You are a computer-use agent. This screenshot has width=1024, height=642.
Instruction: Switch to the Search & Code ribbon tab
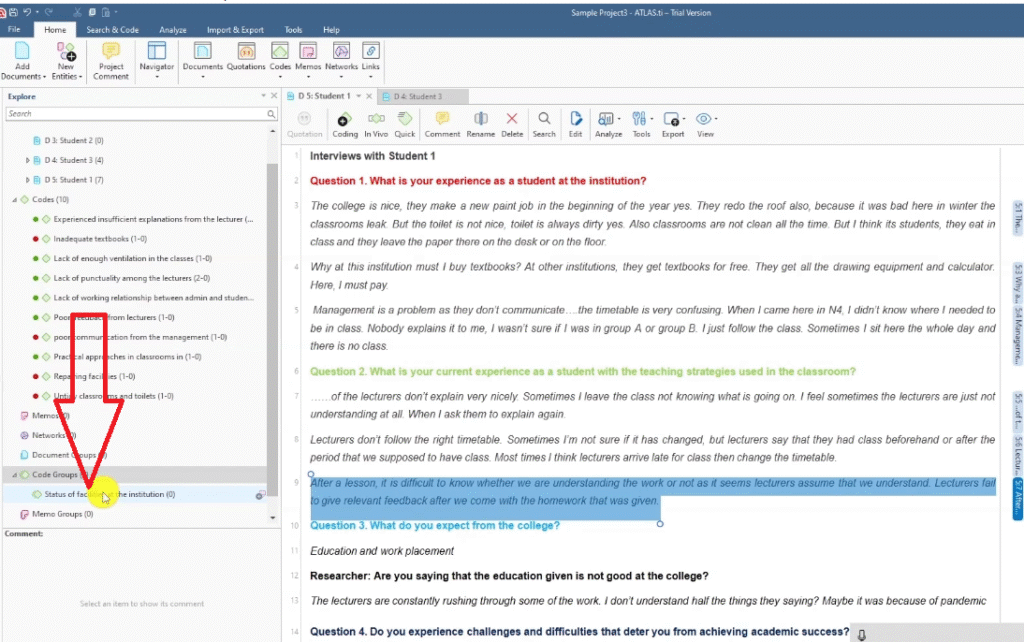click(x=112, y=30)
